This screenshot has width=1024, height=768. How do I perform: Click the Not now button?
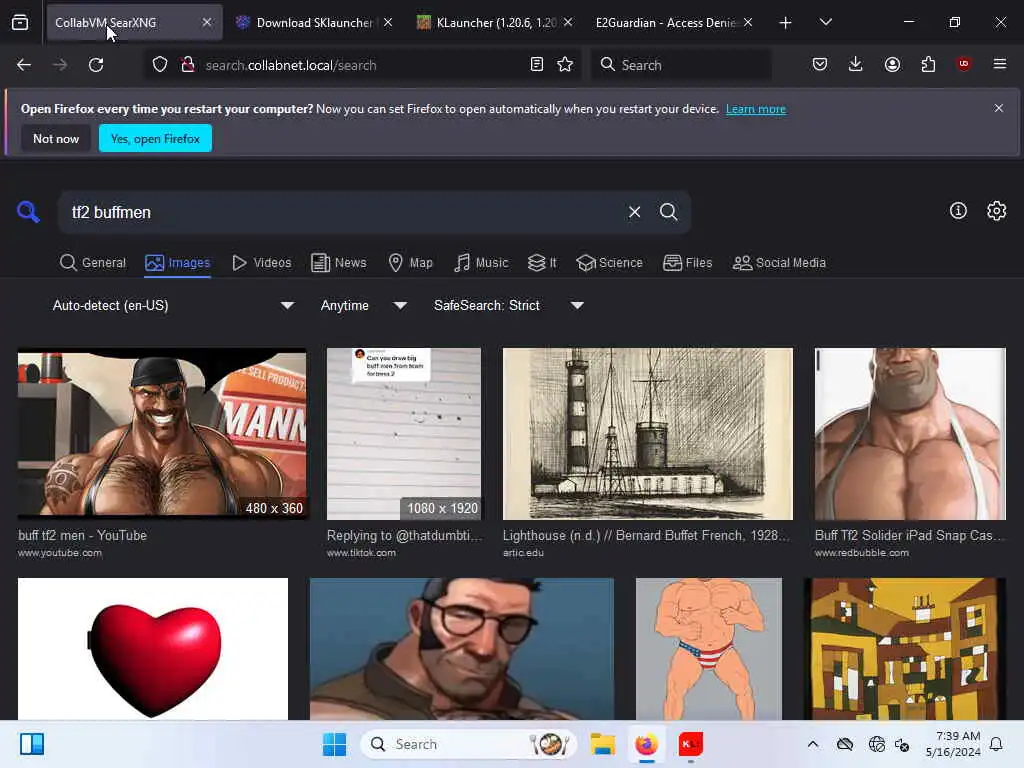[x=56, y=138]
